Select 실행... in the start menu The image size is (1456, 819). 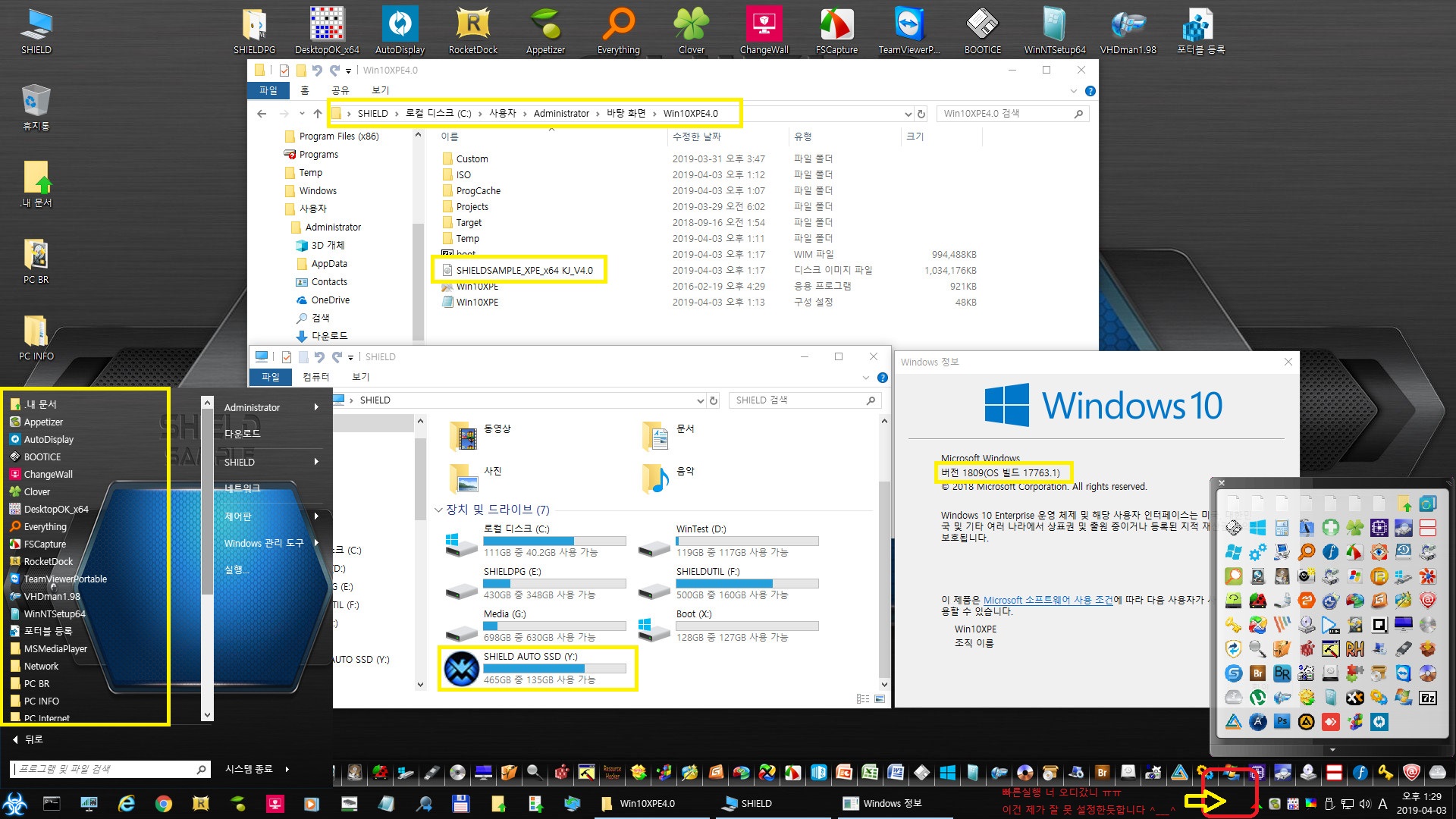point(237,570)
